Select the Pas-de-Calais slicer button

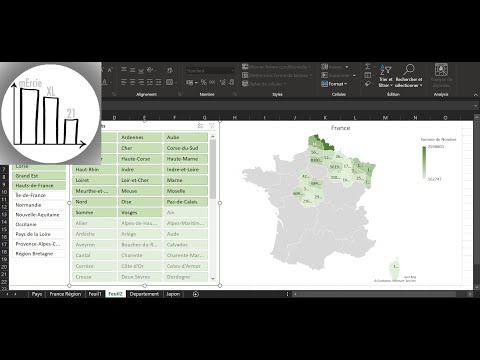(186, 202)
